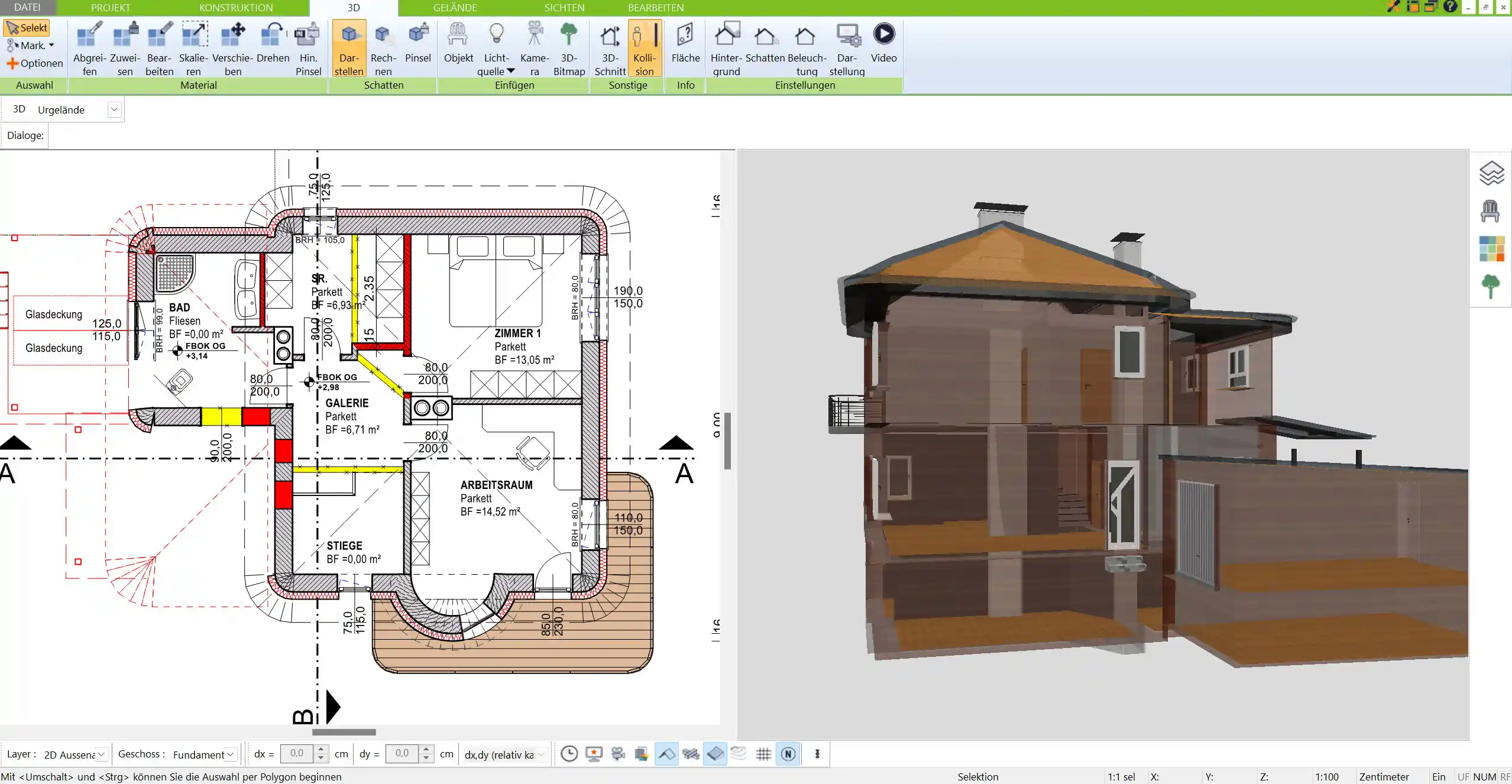Open the DATEI menu
This screenshot has width=1512, height=784.
click(27, 8)
